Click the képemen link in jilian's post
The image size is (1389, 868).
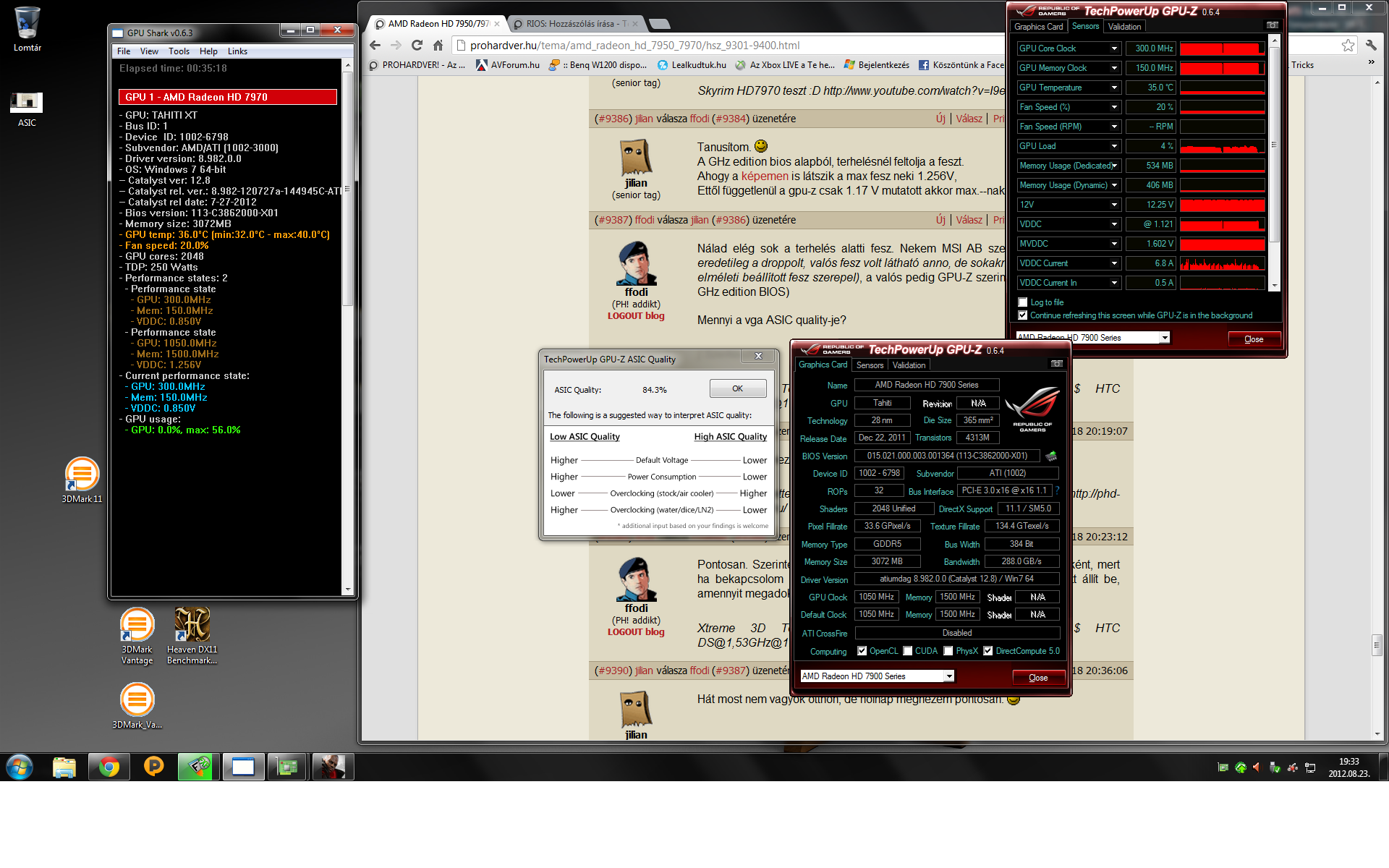tap(765, 176)
